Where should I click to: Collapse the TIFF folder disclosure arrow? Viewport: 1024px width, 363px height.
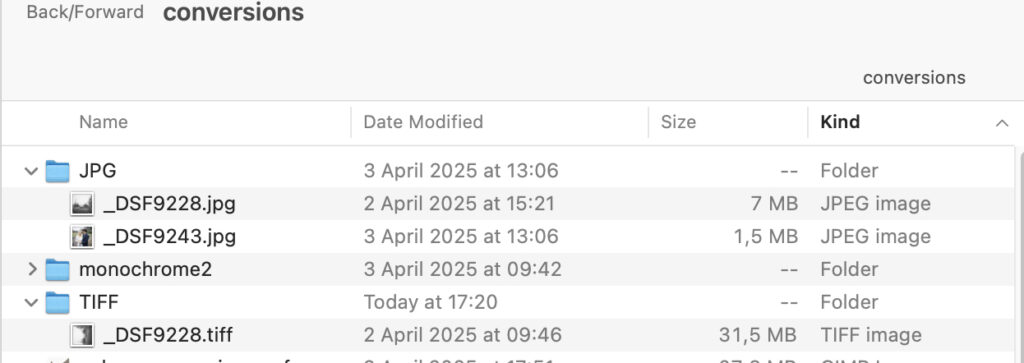(x=31, y=302)
